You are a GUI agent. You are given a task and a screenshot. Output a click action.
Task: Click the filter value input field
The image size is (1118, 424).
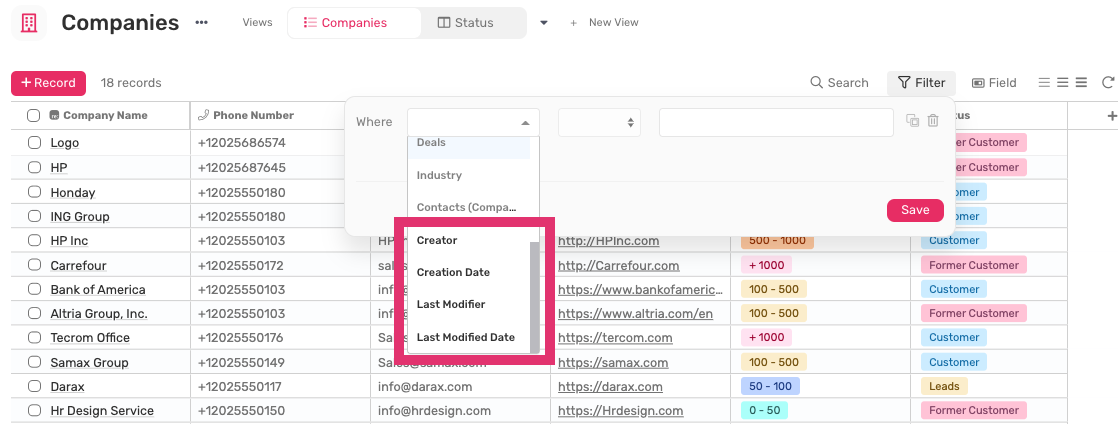(x=776, y=123)
